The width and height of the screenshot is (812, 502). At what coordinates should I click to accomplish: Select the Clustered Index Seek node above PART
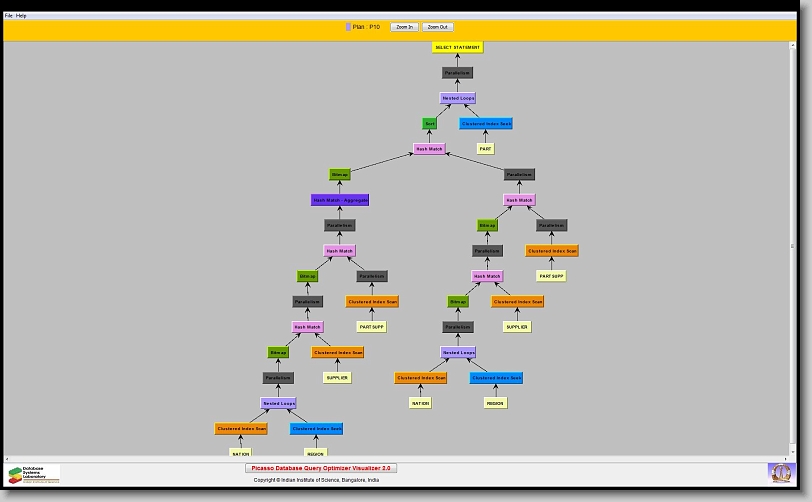pyautogui.click(x=486, y=124)
